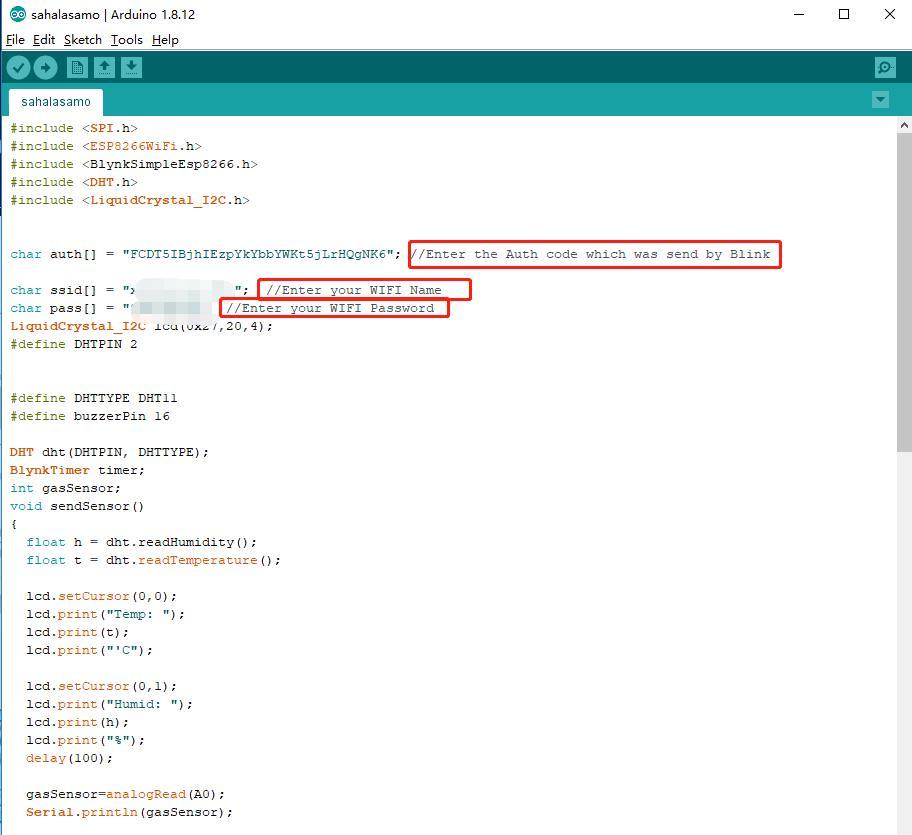Open the Serial Monitor
Viewport: 912px width, 835px height.
pyautogui.click(x=885, y=67)
